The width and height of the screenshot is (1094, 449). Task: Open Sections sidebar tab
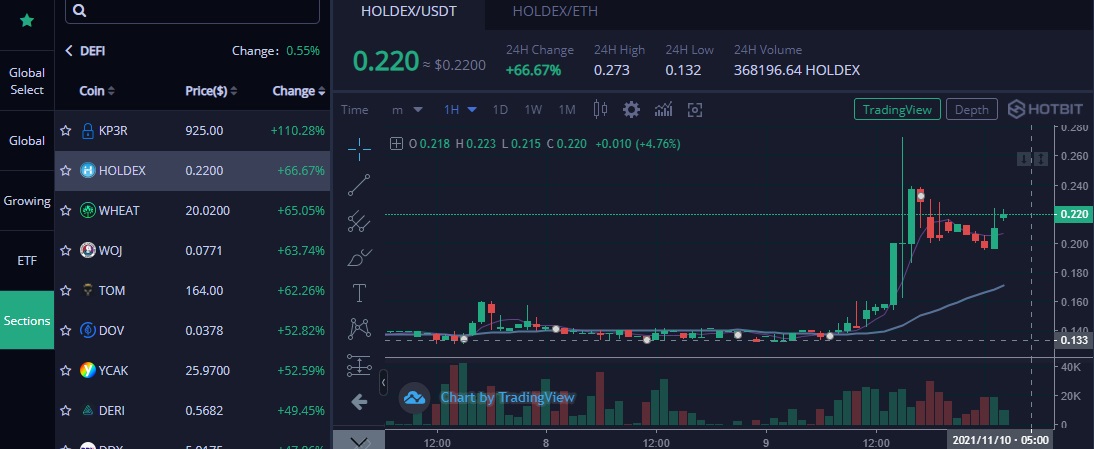[27, 321]
